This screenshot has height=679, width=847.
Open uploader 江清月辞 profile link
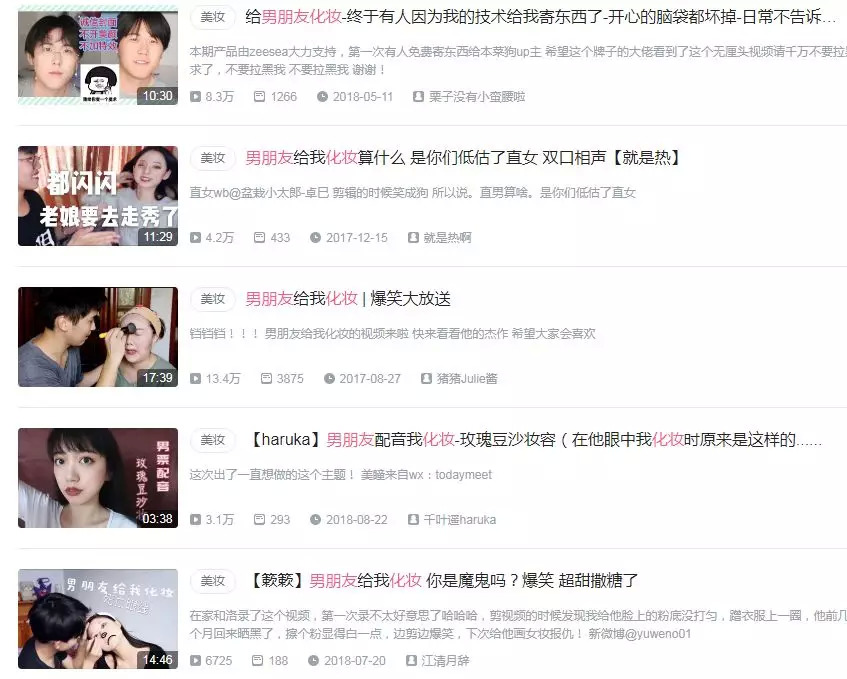pyautogui.click(x=445, y=661)
